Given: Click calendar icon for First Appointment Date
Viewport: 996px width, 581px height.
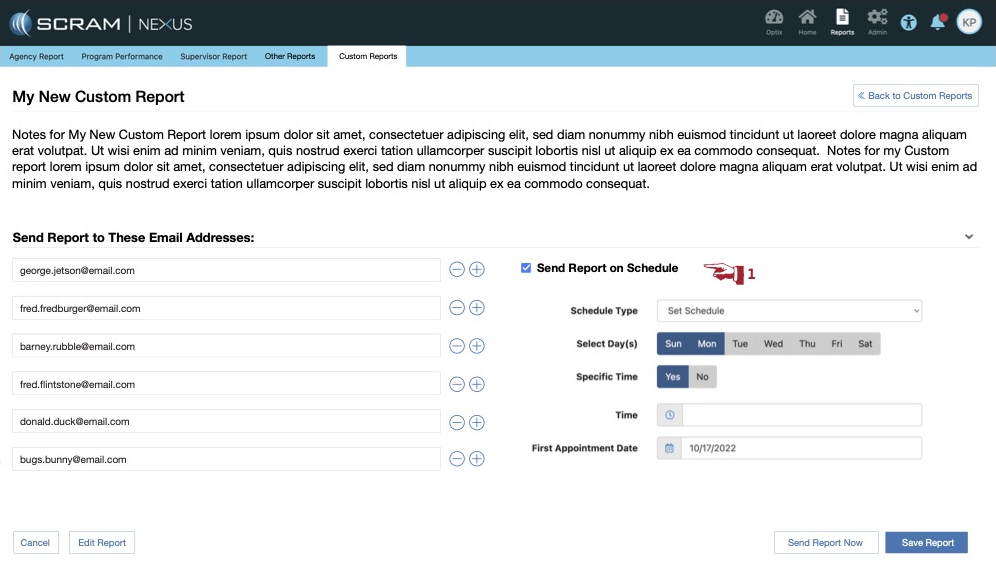Looking at the screenshot, I should pos(670,448).
